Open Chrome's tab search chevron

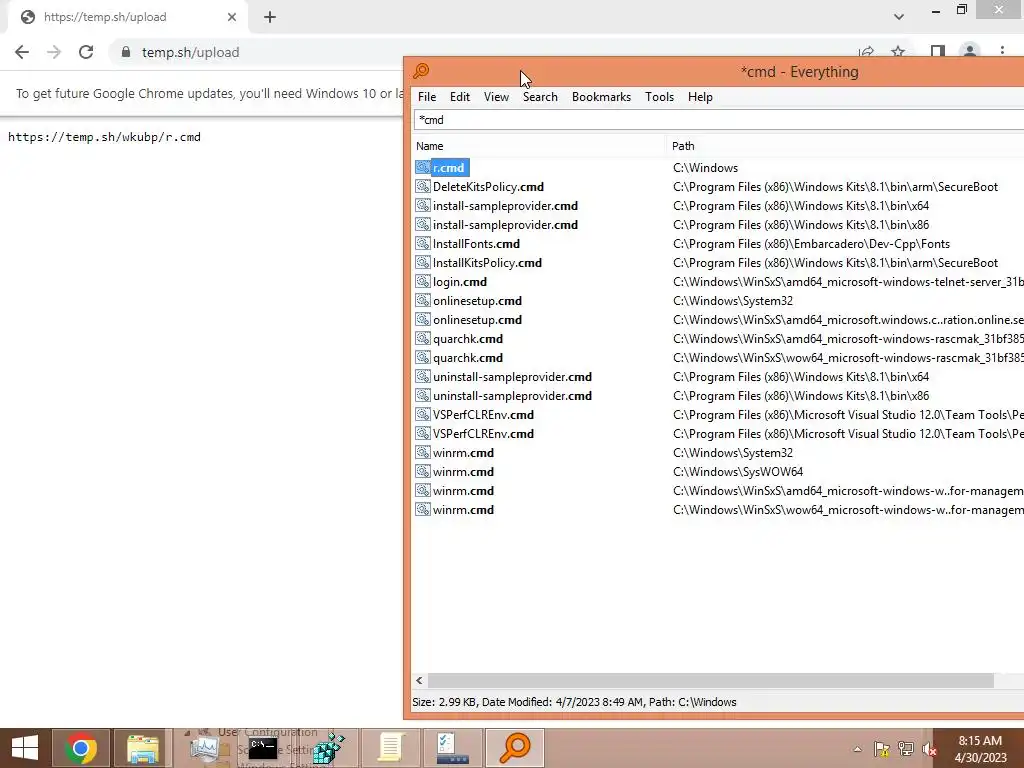pos(899,17)
